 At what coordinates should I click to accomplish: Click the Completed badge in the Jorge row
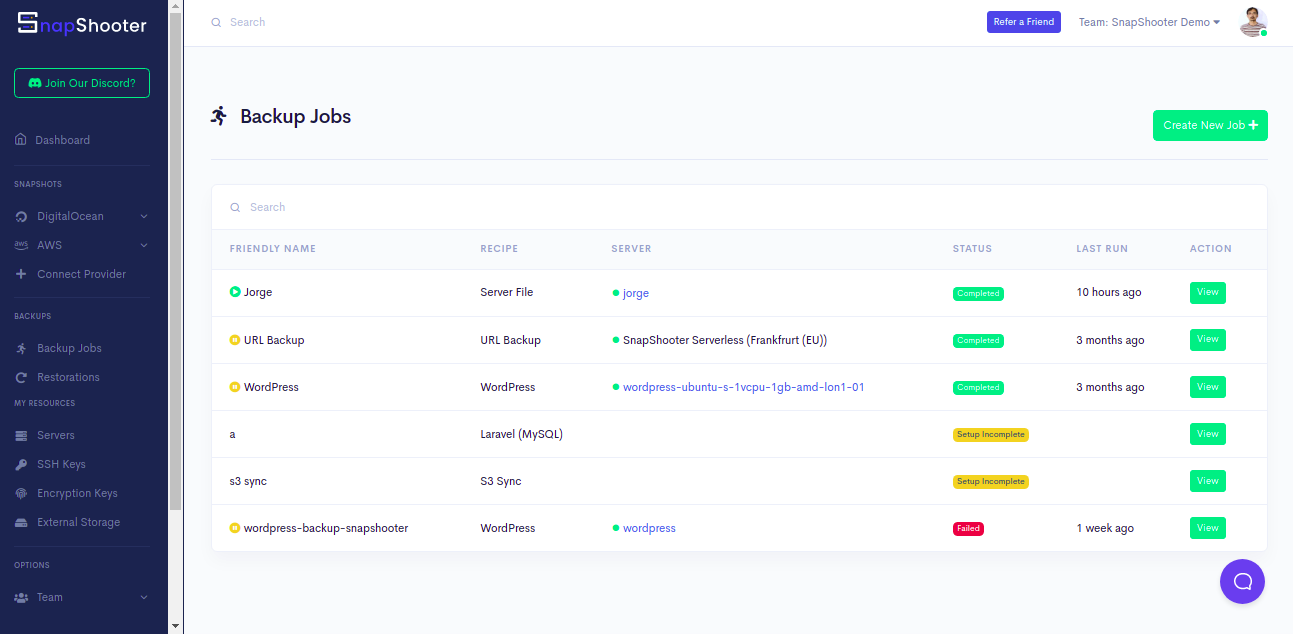978,293
